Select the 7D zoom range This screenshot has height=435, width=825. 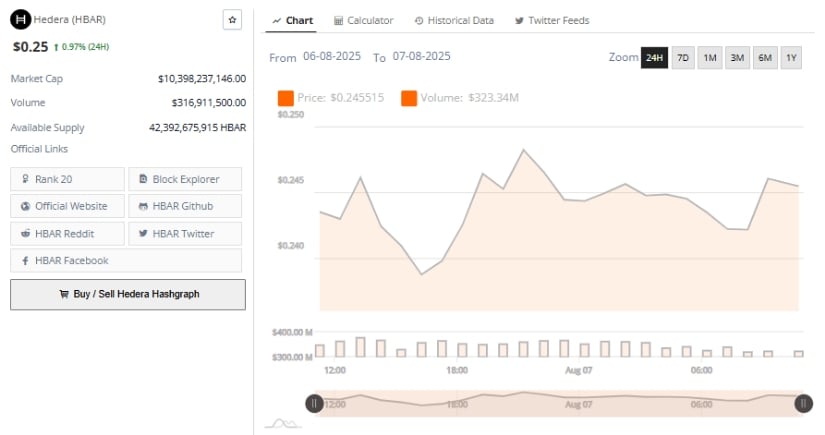click(683, 58)
